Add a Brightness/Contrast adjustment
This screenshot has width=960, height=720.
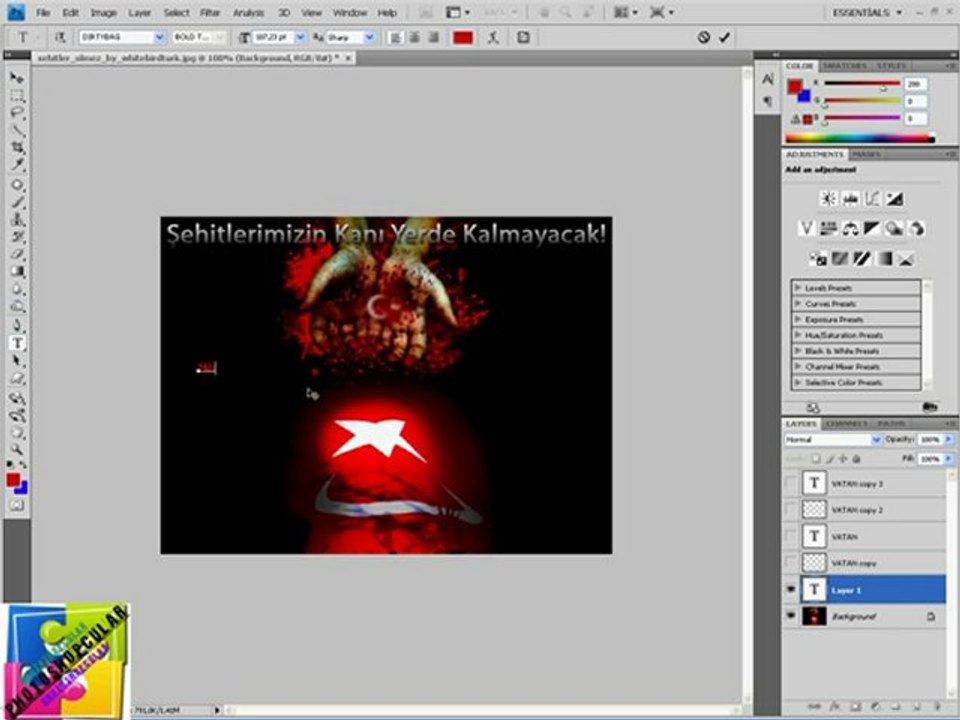pyautogui.click(x=828, y=198)
